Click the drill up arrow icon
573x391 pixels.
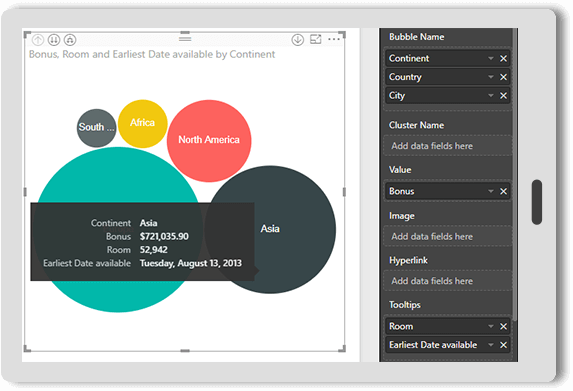(x=38, y=39)
